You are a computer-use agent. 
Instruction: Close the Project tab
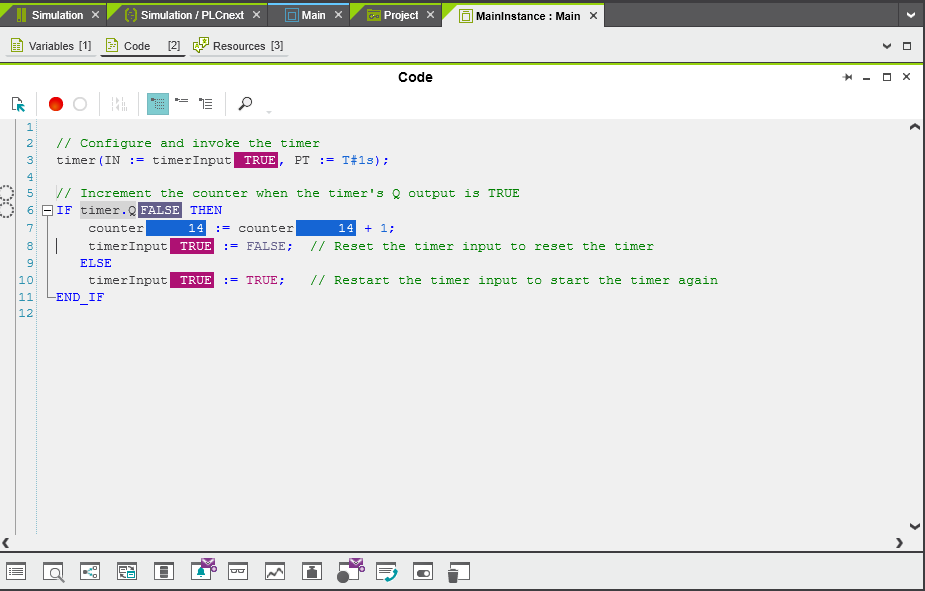tap(431, 15)
